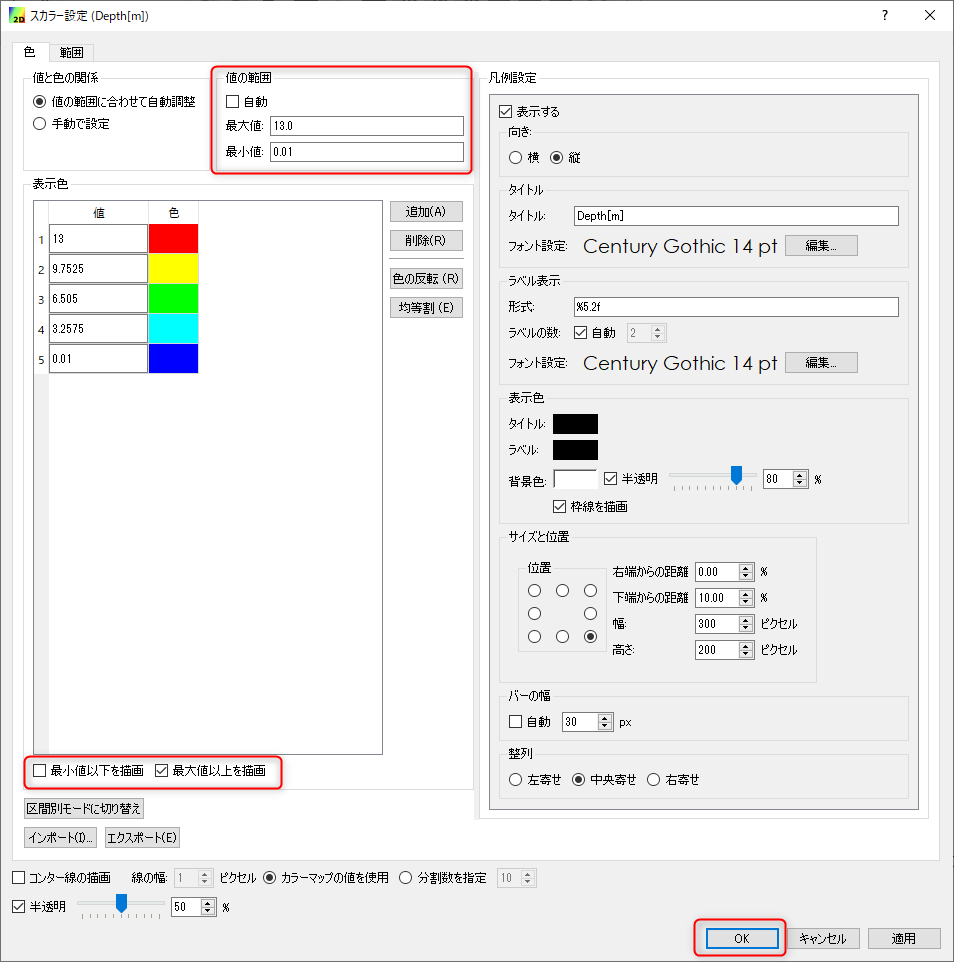The image size is (954, 962).
Task: Choose 手動で設定 radio option
Action: [x=39, y=124]
